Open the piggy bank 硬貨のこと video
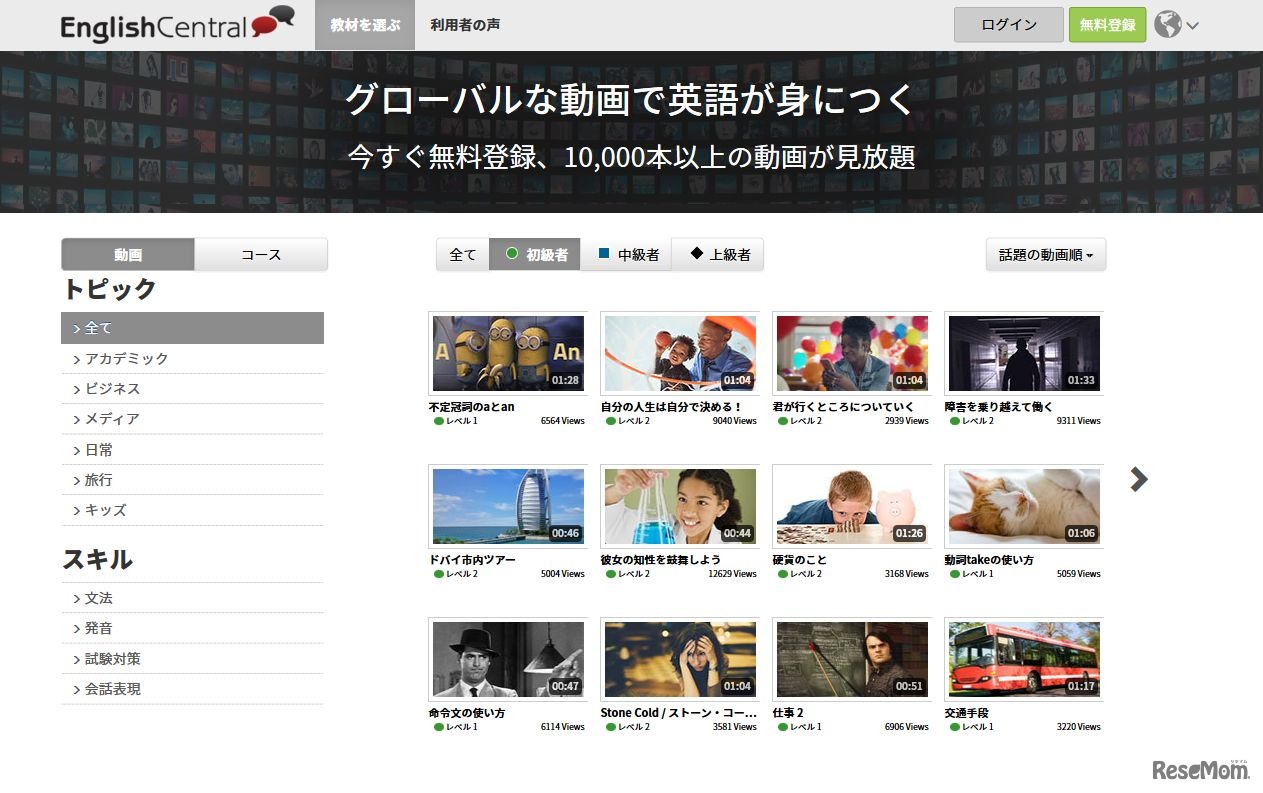This screenshot has height=793, width=1263. tap(851, 506)
